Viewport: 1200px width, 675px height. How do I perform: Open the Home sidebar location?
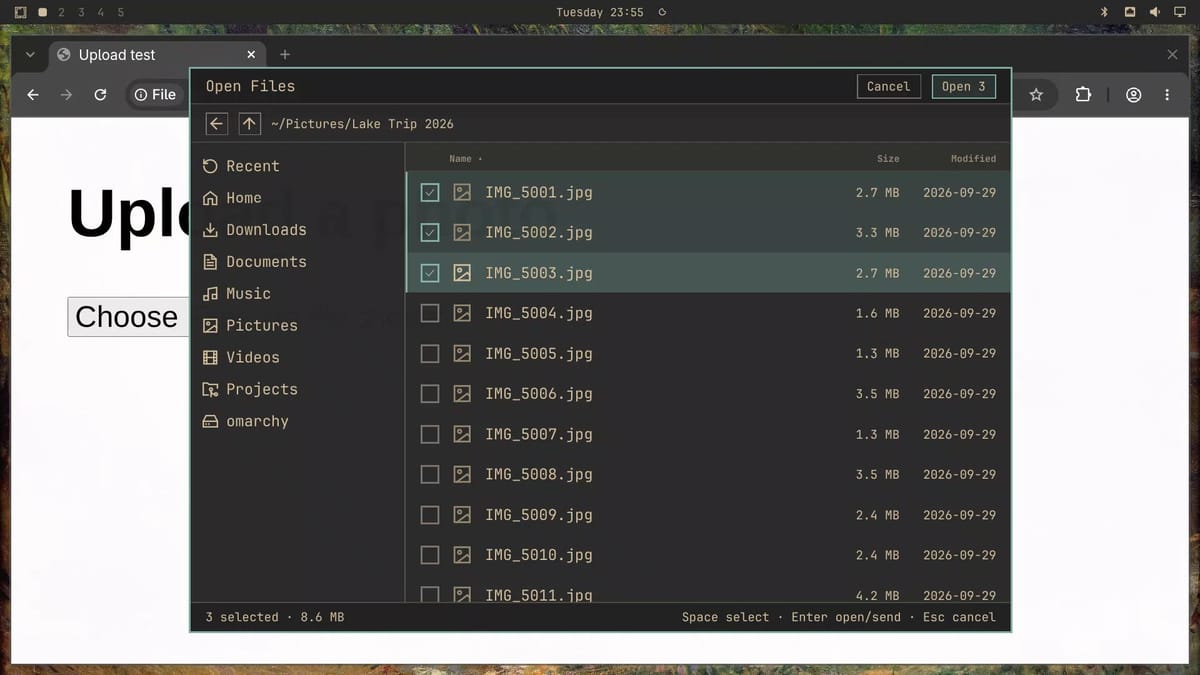pyautogui.click(x=231, y=198)
